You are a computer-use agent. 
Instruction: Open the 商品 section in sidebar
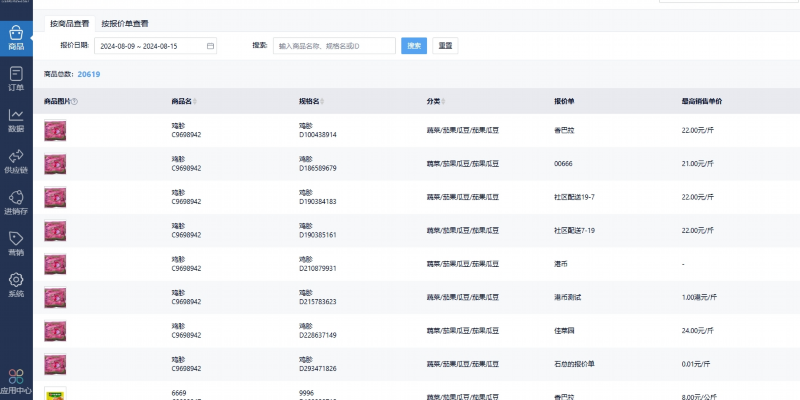pyautogui.click(x=16, y=38)
